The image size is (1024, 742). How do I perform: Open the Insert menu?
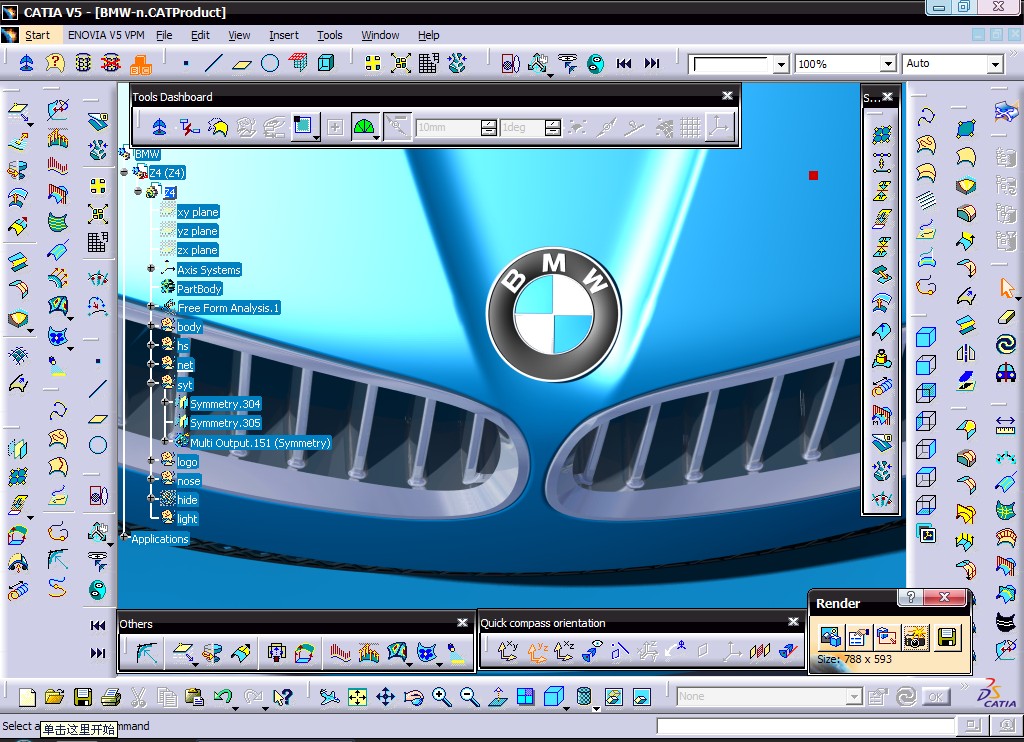click(283, 35)
